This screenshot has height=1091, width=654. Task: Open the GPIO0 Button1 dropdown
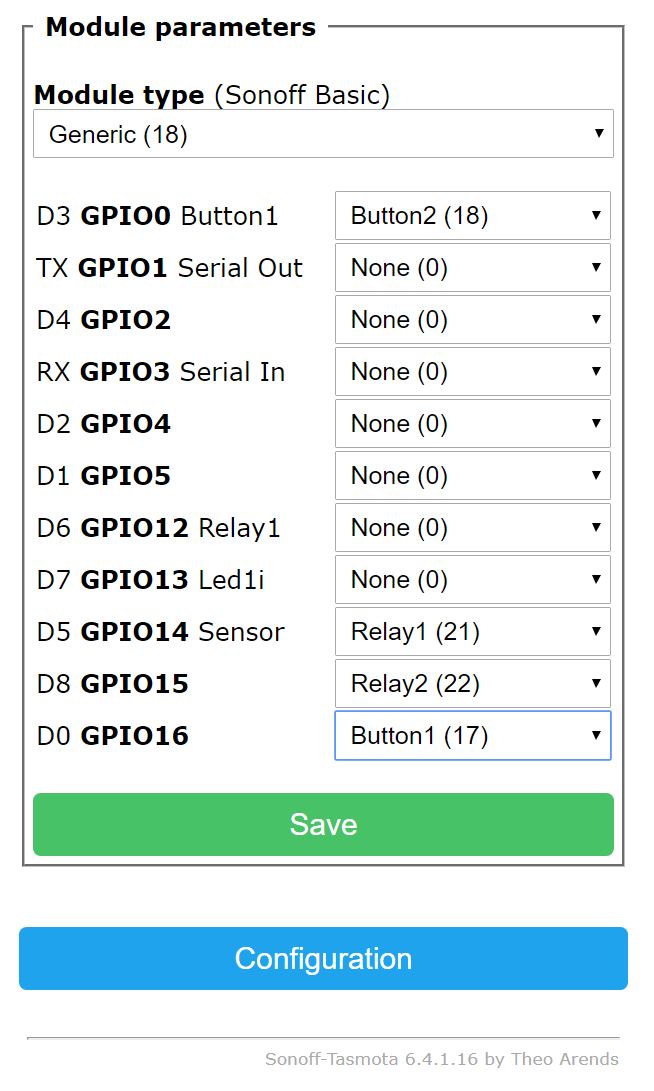coord(472,216)
